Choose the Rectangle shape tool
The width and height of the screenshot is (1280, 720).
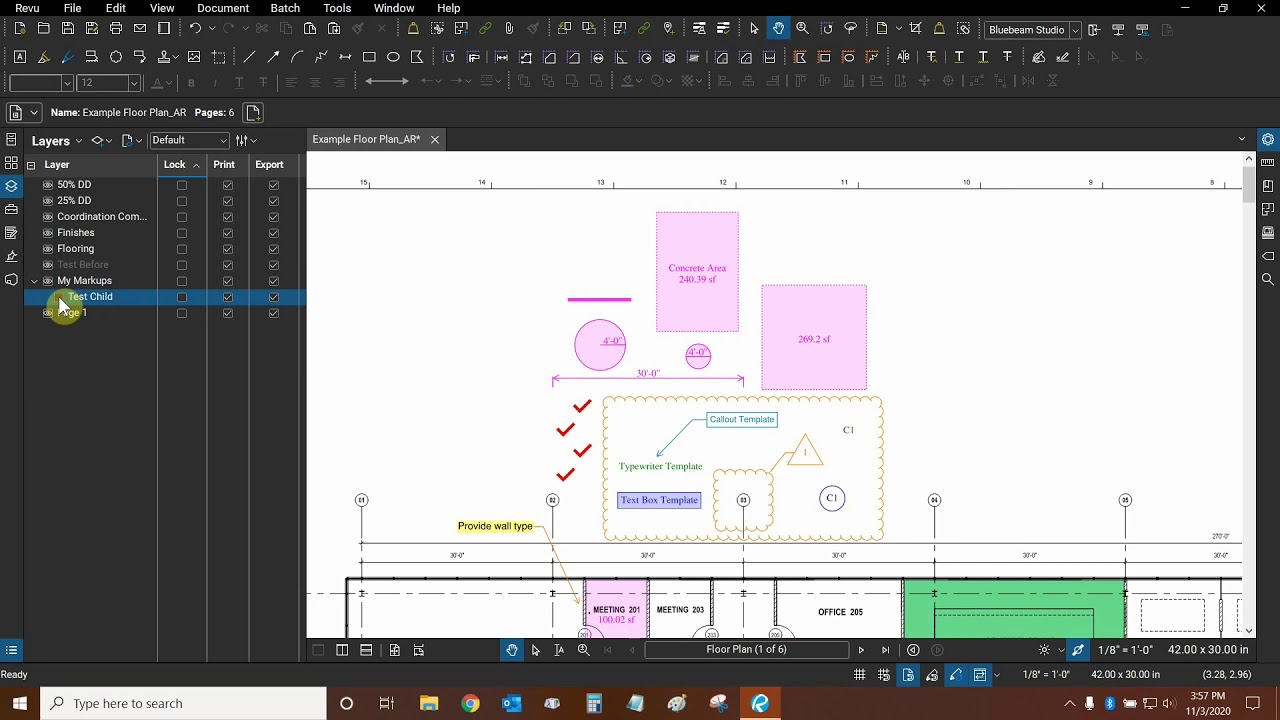(369, 57)
